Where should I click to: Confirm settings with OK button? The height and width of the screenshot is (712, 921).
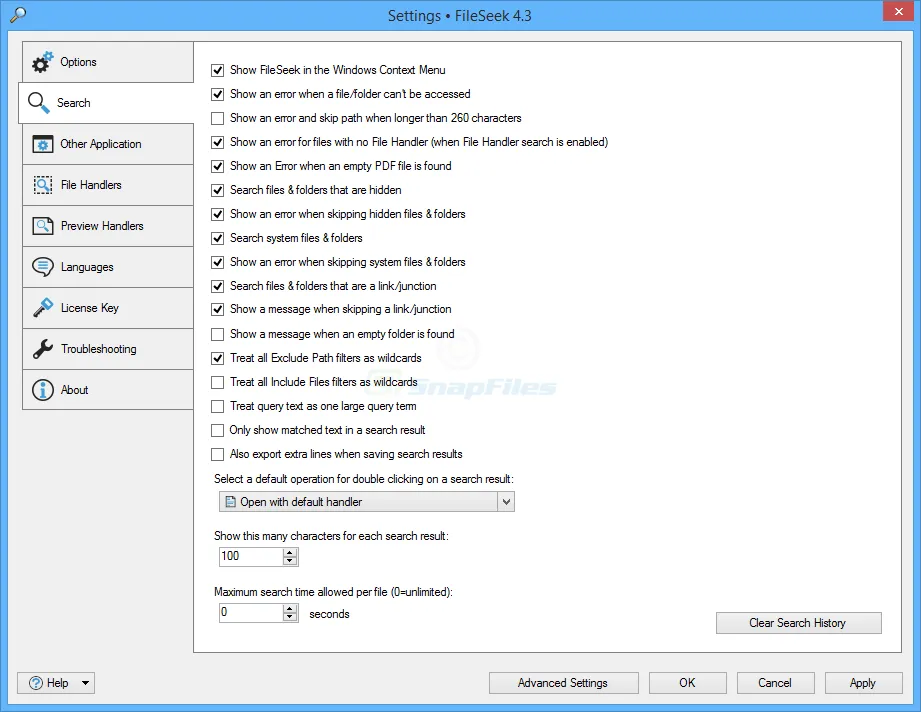(x=687, y=683)
